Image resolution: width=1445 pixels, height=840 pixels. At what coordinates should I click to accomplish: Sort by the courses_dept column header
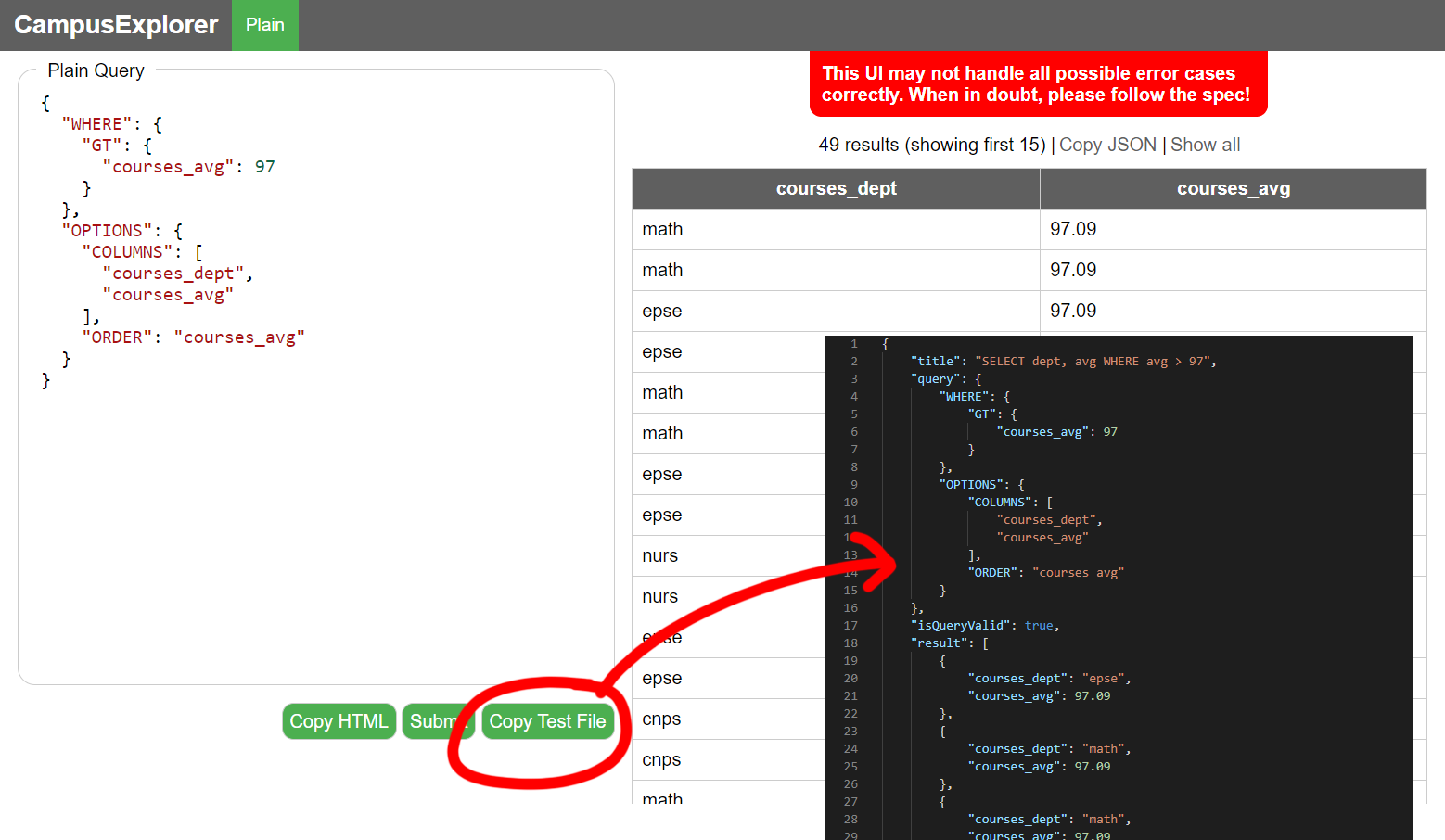click(x=835, y=188)
